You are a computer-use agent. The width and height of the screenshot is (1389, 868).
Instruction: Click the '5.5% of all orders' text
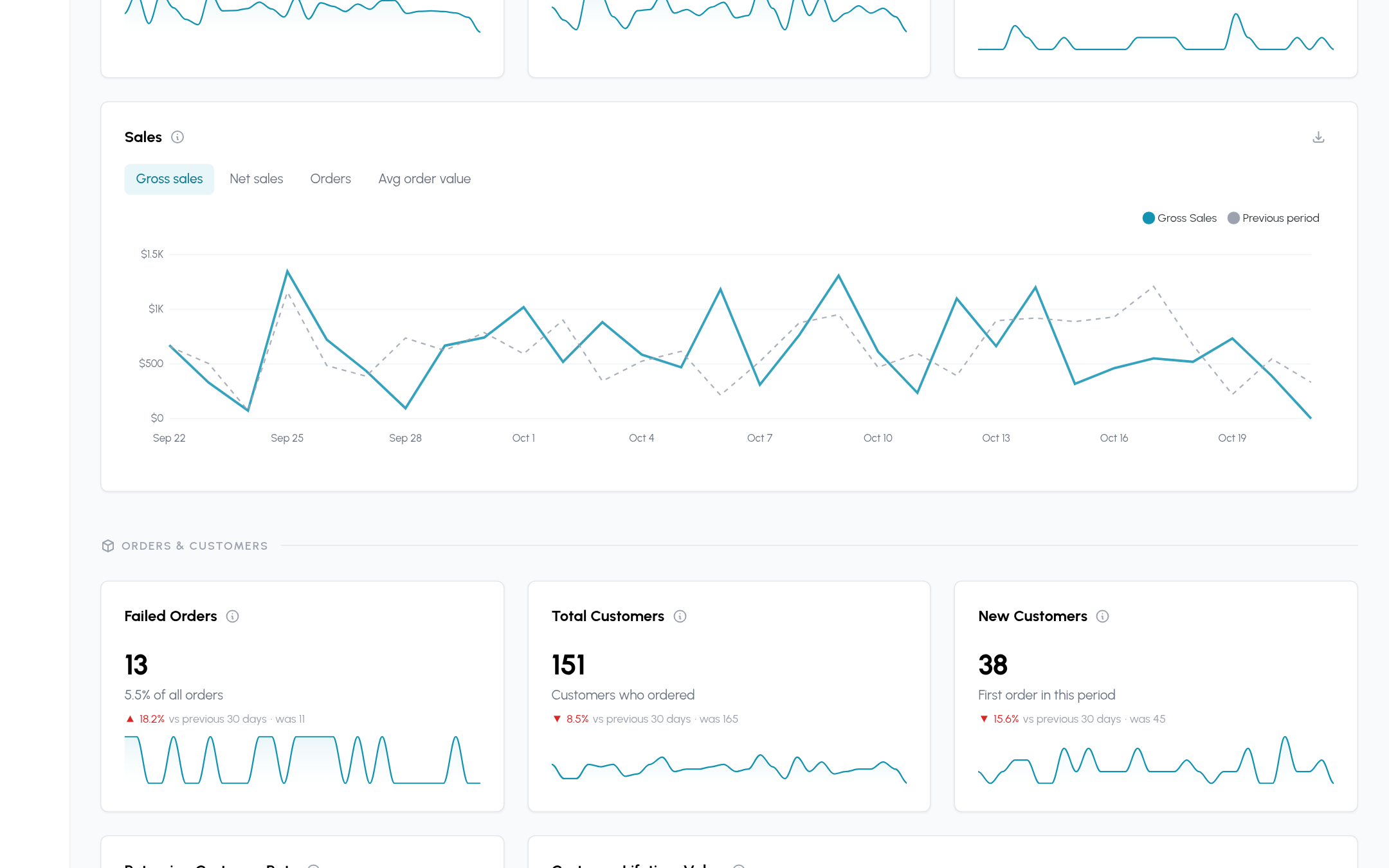[x=174, y=695]
